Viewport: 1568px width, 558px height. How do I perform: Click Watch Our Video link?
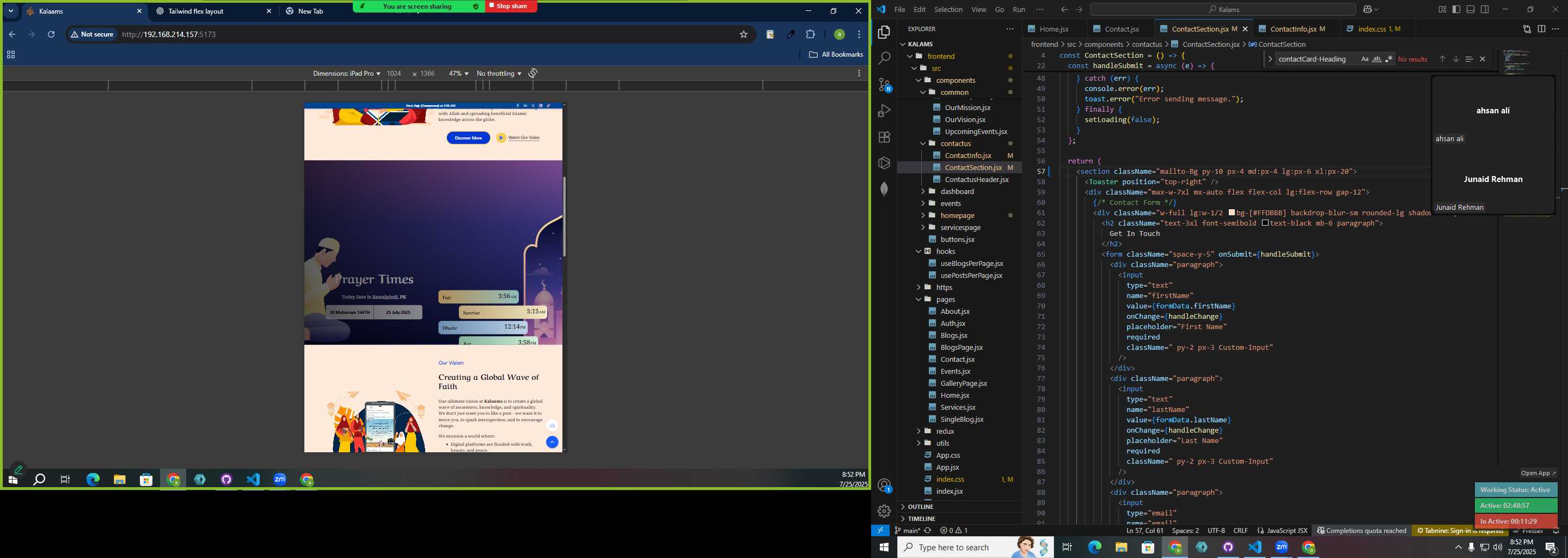[x=523, y=138]
